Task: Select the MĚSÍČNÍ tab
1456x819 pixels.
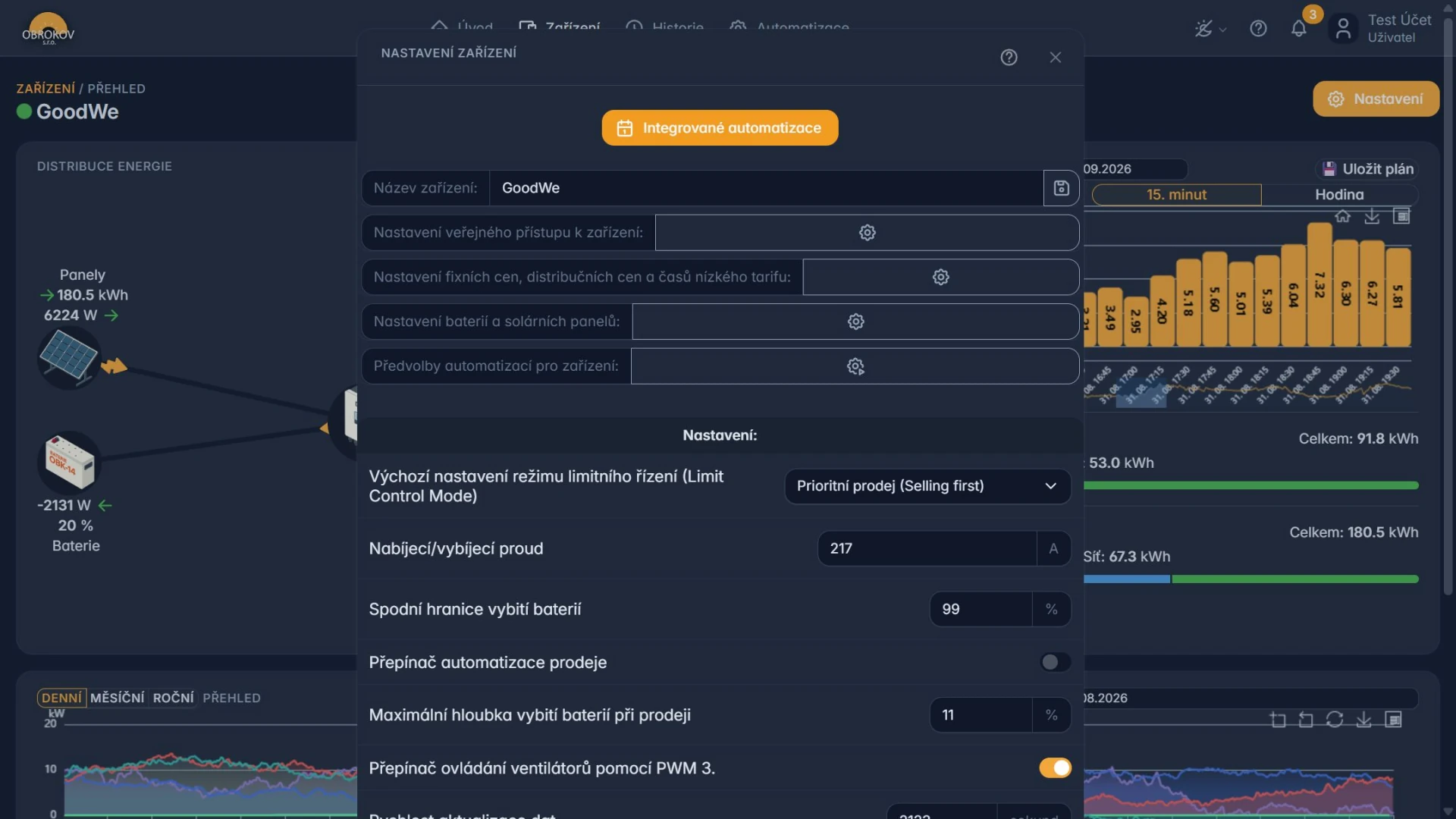Action: (x=117, y=698)
